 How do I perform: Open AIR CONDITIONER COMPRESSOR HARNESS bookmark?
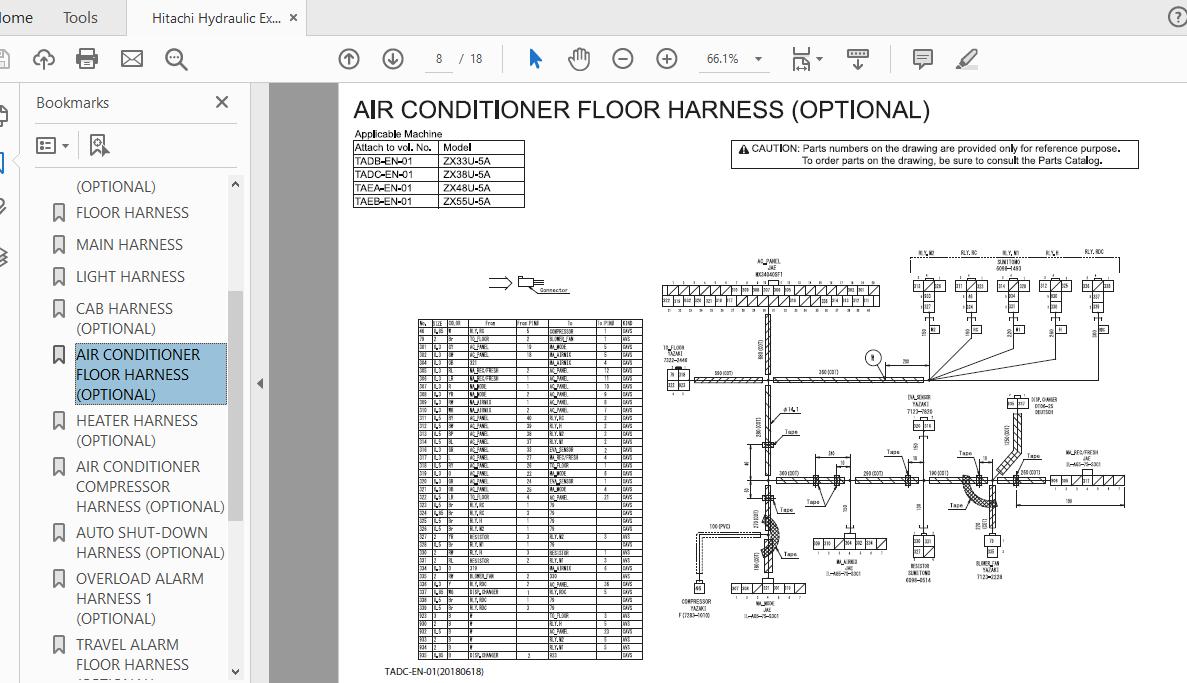[150, 486]
